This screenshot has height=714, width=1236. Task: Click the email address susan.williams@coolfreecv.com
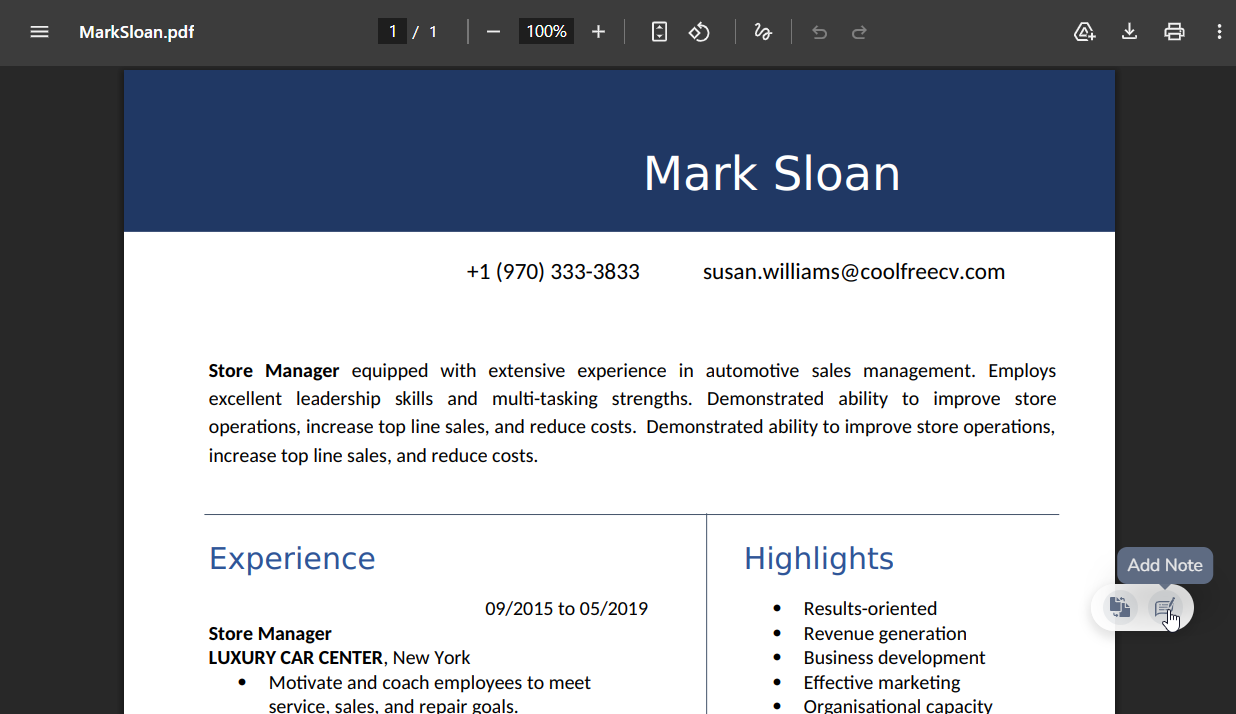[853, 272]
